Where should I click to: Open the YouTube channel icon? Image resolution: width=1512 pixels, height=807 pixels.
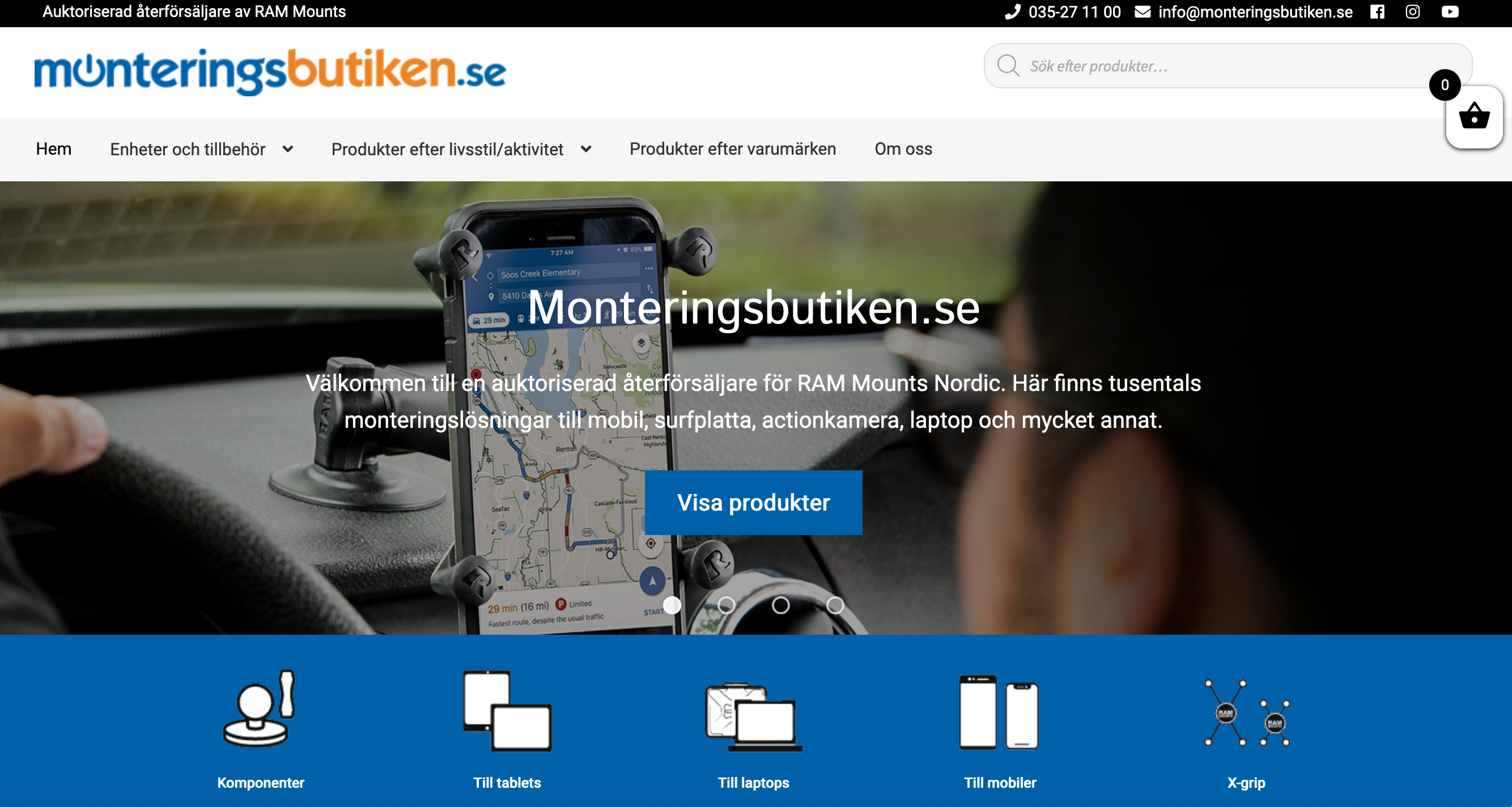pyautogui.click(x=1450, y=12)
